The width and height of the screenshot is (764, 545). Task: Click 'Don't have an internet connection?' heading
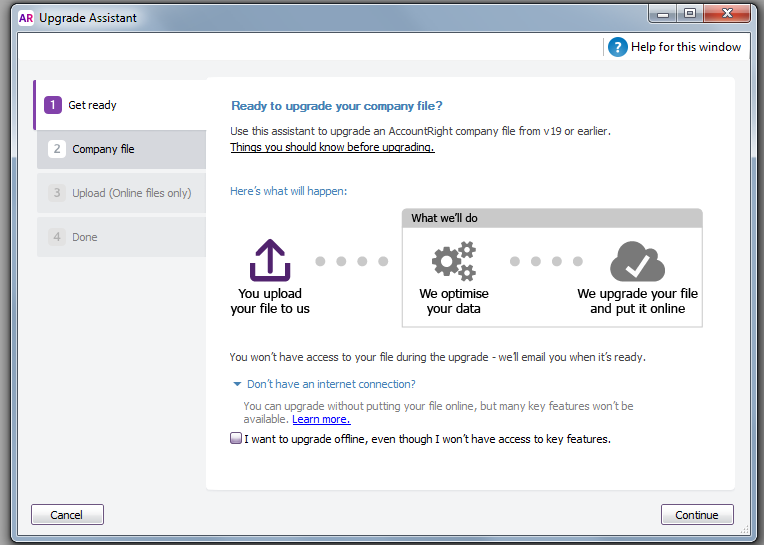[331, 384]
